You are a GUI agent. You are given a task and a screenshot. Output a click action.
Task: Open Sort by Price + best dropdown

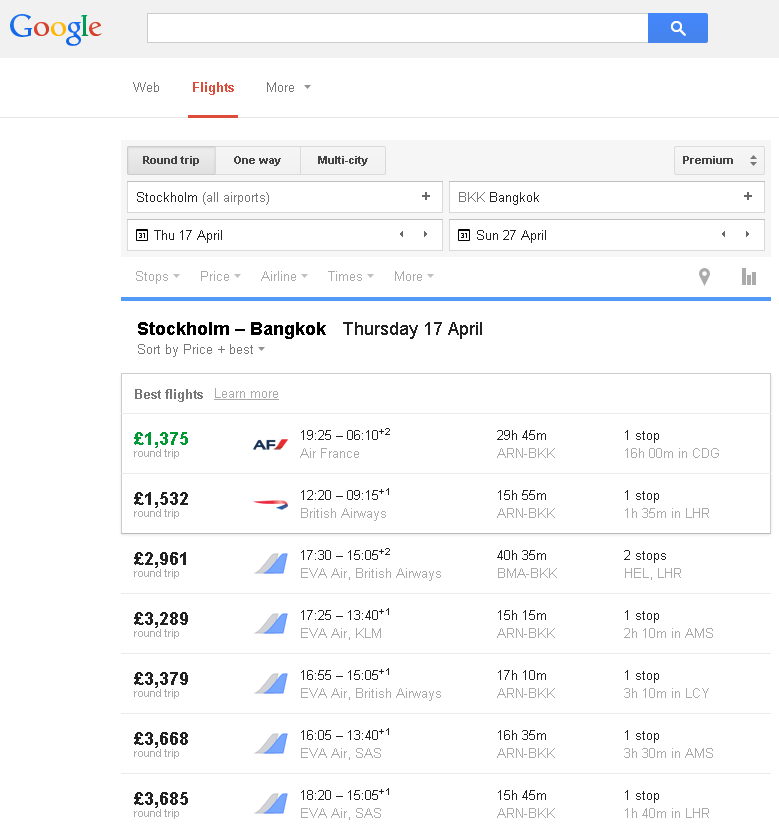coord(201,350)
